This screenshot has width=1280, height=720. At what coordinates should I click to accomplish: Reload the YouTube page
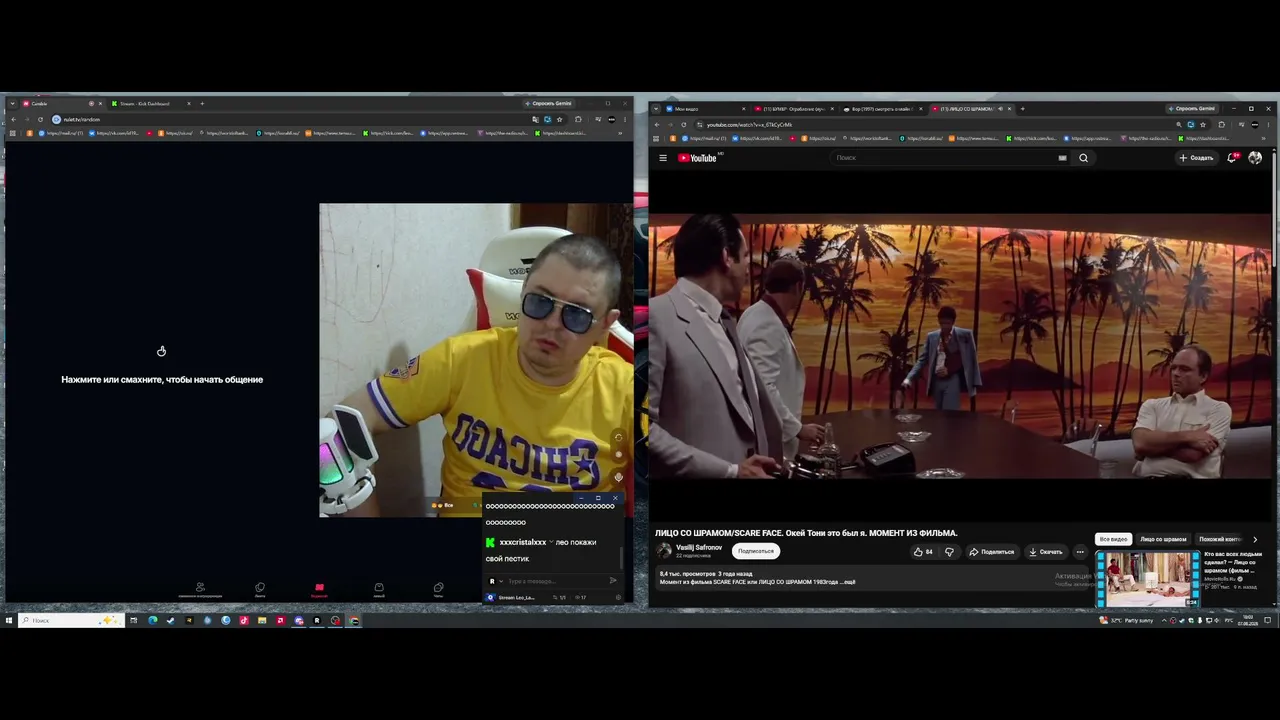click(684, 125)
